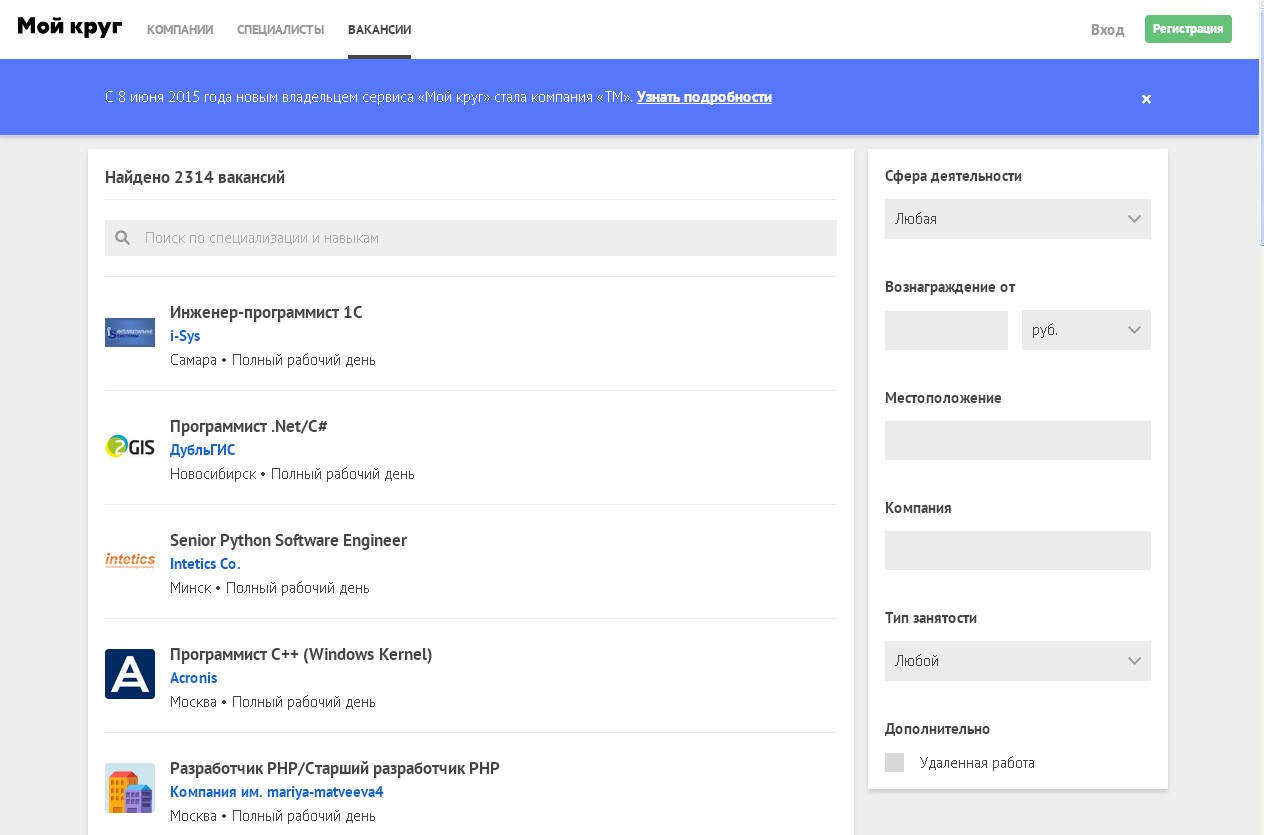Open the Компании tab
1264x835 pixels.
[180, 30]
